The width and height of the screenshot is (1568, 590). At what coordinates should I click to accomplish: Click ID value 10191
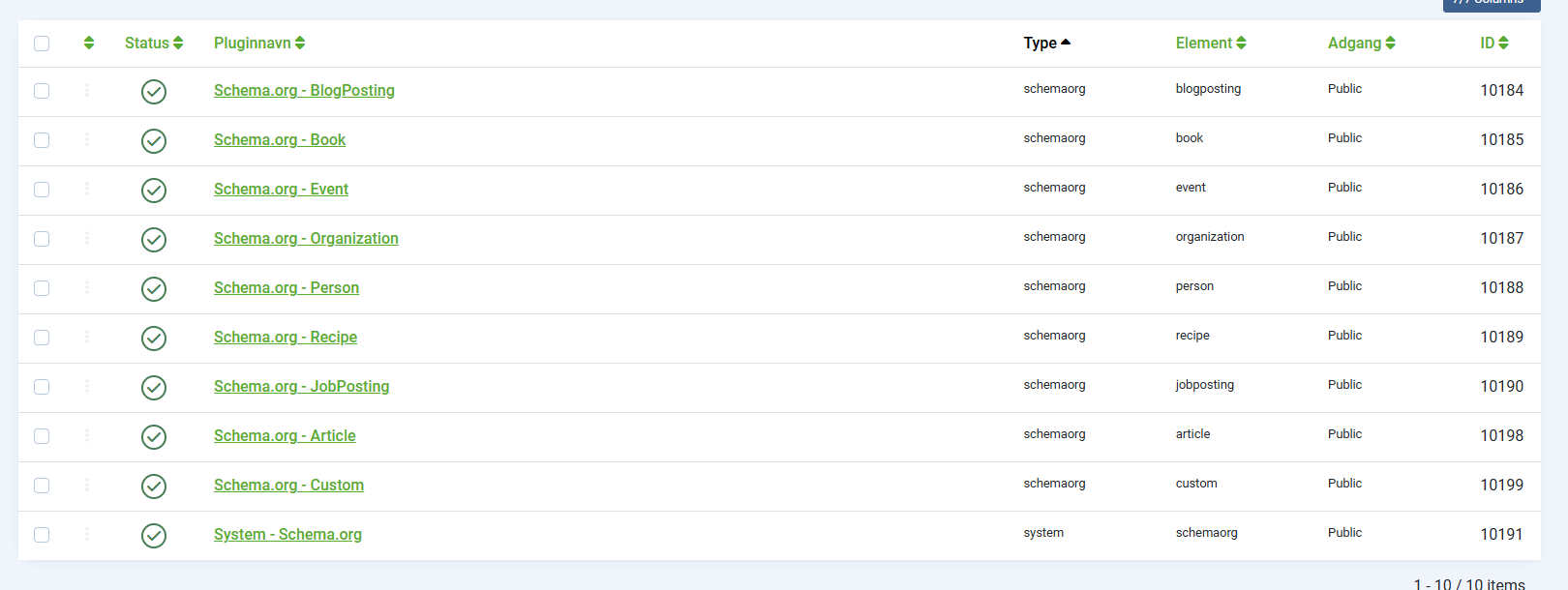1501,534
